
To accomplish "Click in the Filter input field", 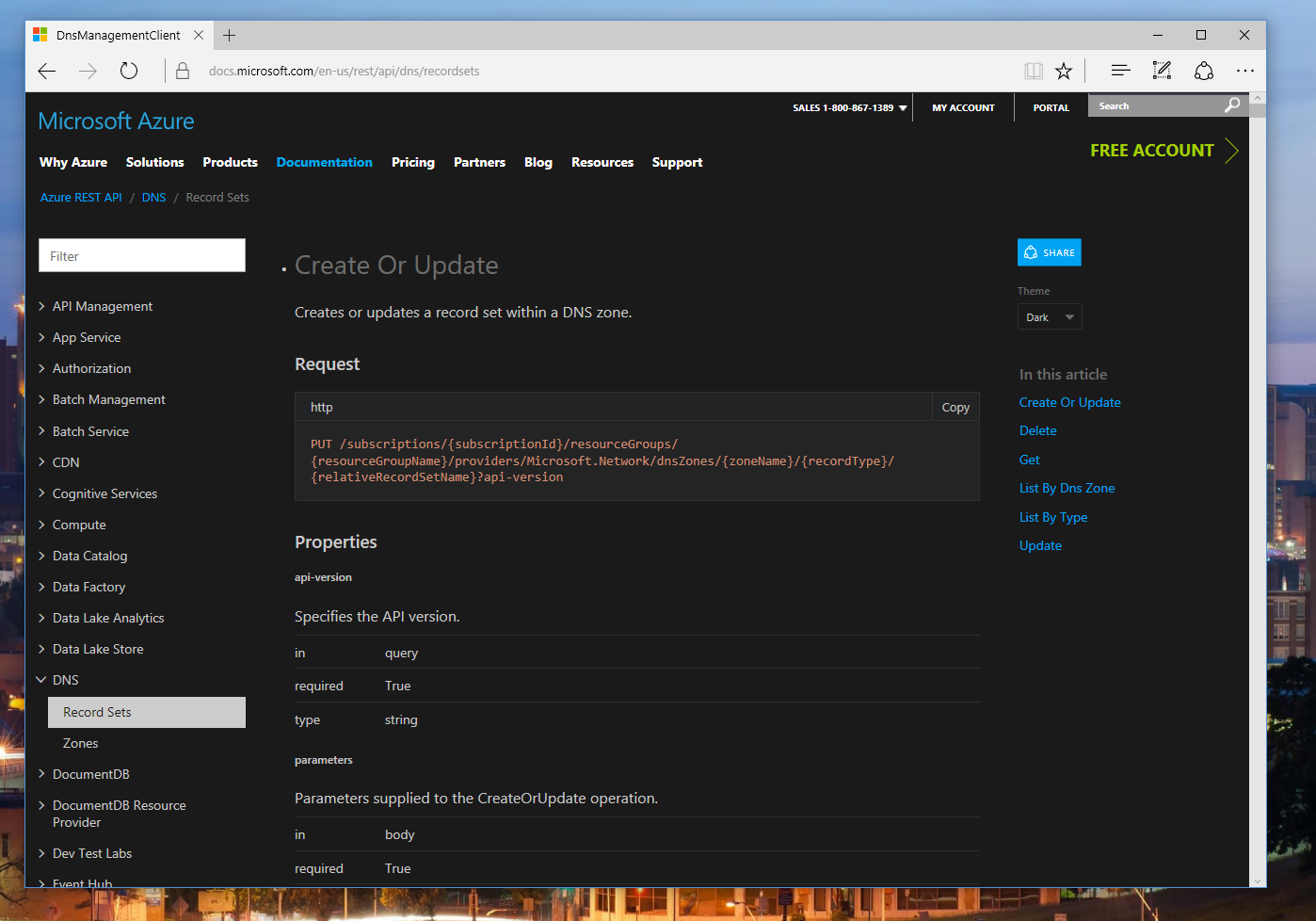I will (142, 255).
